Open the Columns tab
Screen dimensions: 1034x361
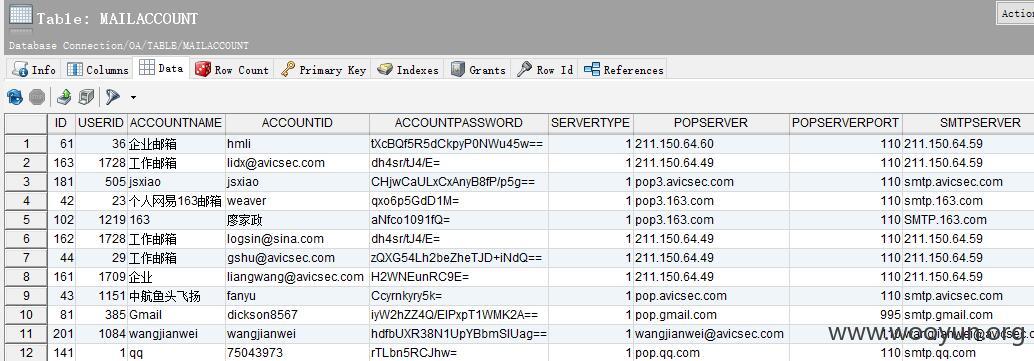pyautogui.click(x=98, y=69)
